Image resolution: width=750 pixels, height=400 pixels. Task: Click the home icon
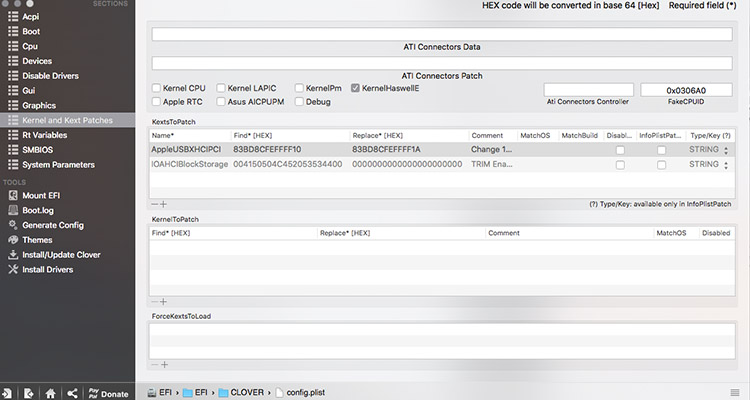coord(50,393)
